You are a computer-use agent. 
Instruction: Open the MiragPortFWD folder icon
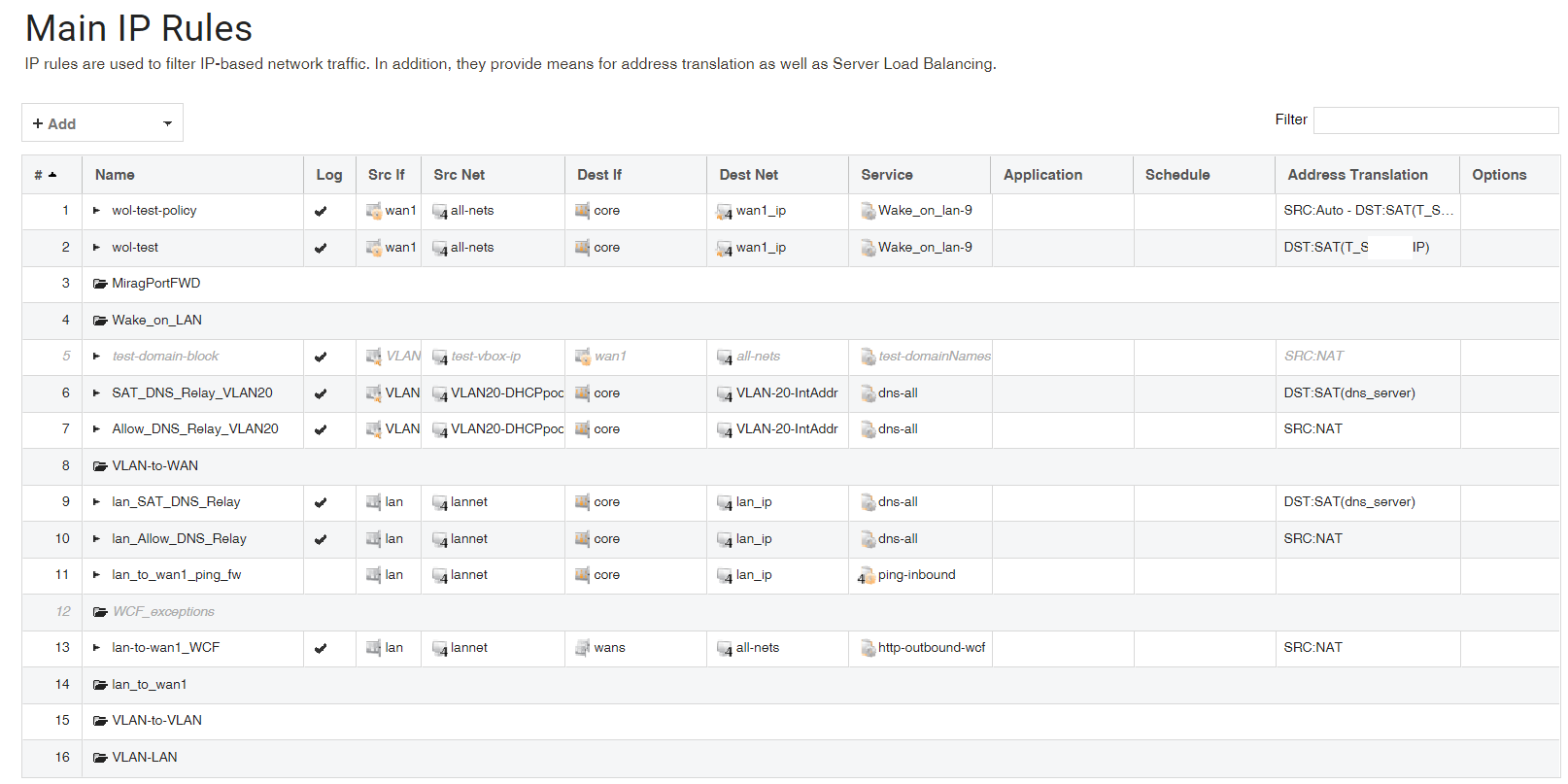(100, 284)
